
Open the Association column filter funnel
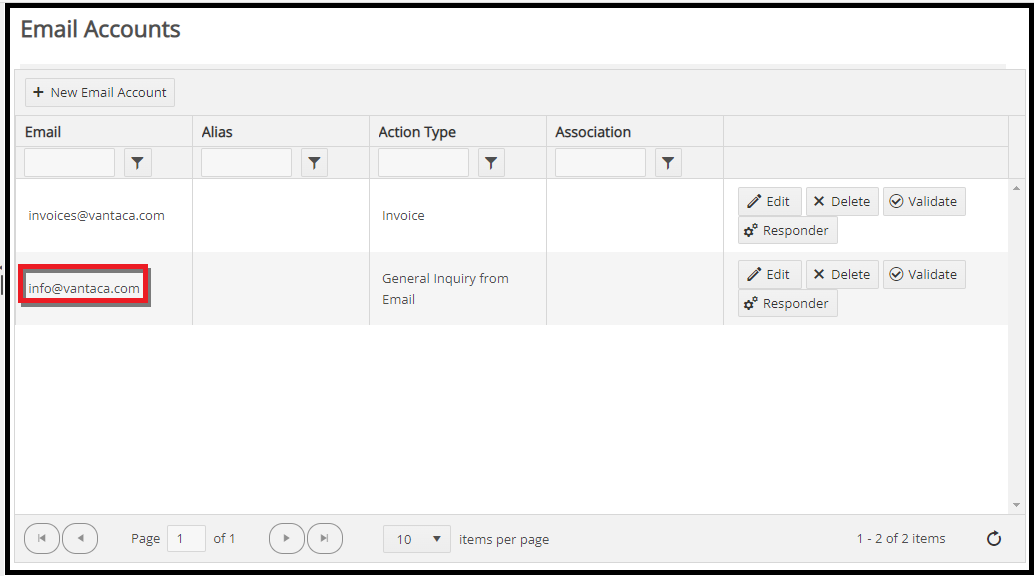tap(668, 162)
